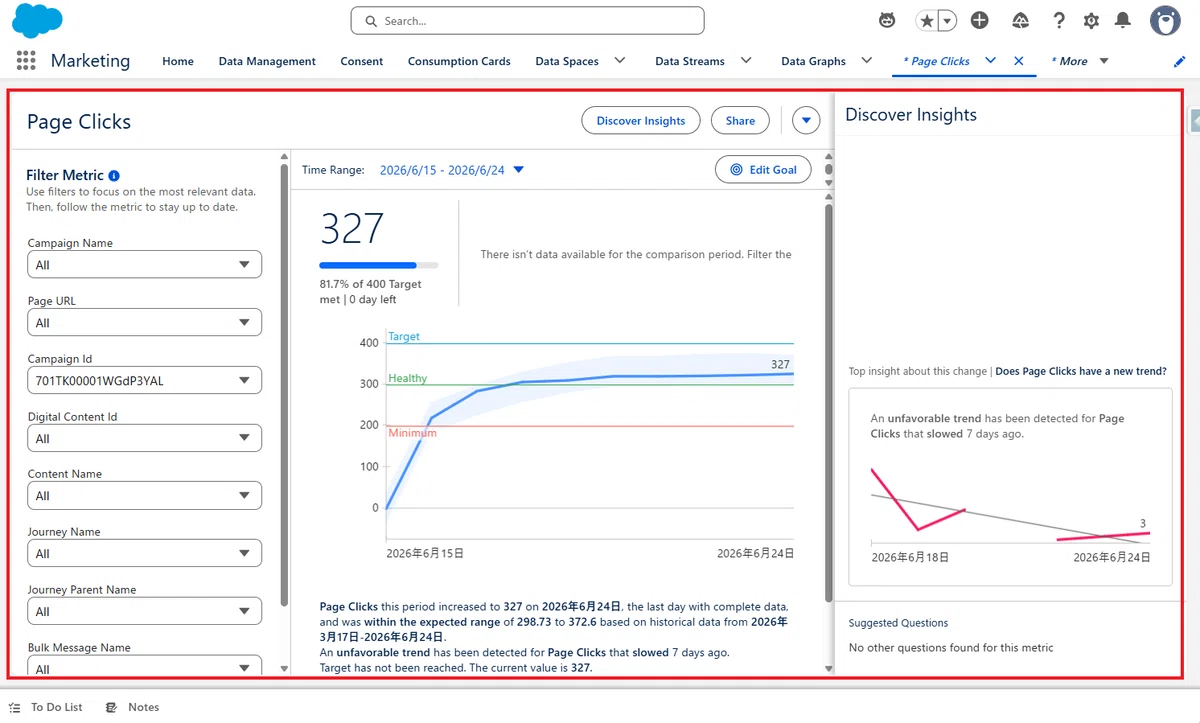This screenshot has height=723, width=1200.
Task: Open the notifications bell
Action: tap(1123, 20)
